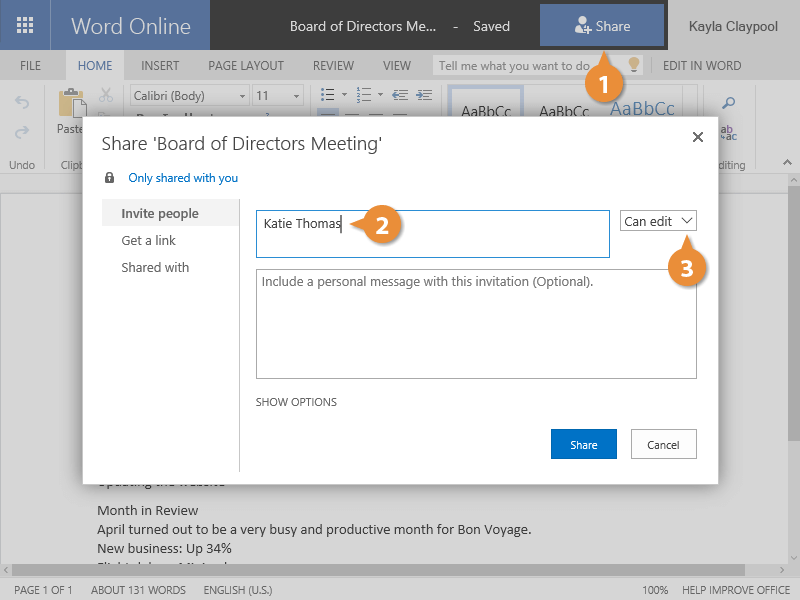Click the blue Share button in dialog
The width and height of the screenshot is (800, 600).
(x=583, y=445)
